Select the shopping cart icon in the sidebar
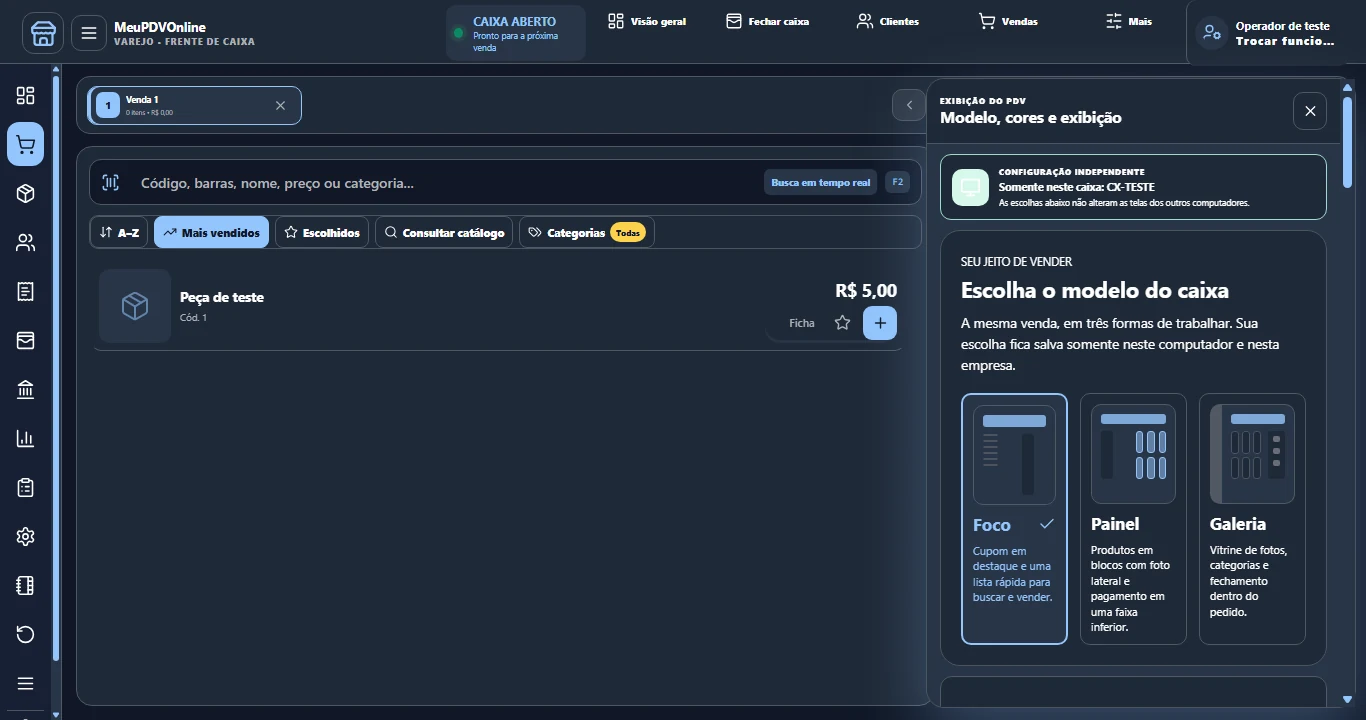 point(26,144)
